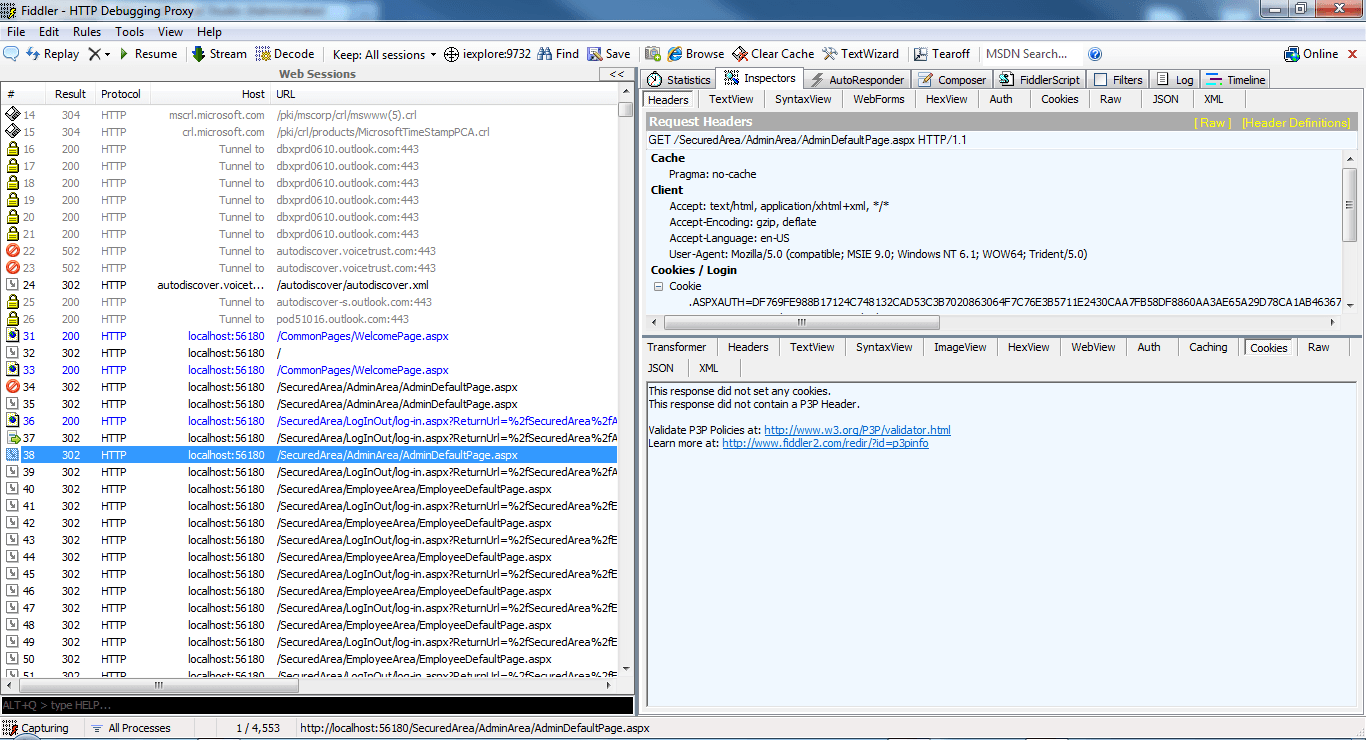The image size is (1366, 740).
Task: Click the Raw header link
Action: 1214,122
